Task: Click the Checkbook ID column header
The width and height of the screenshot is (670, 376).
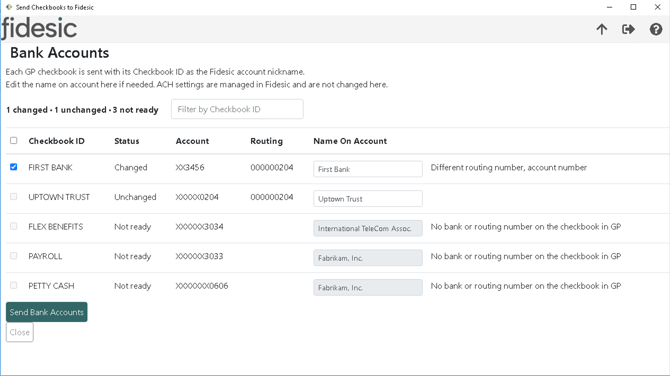Action: coord(56,141)
